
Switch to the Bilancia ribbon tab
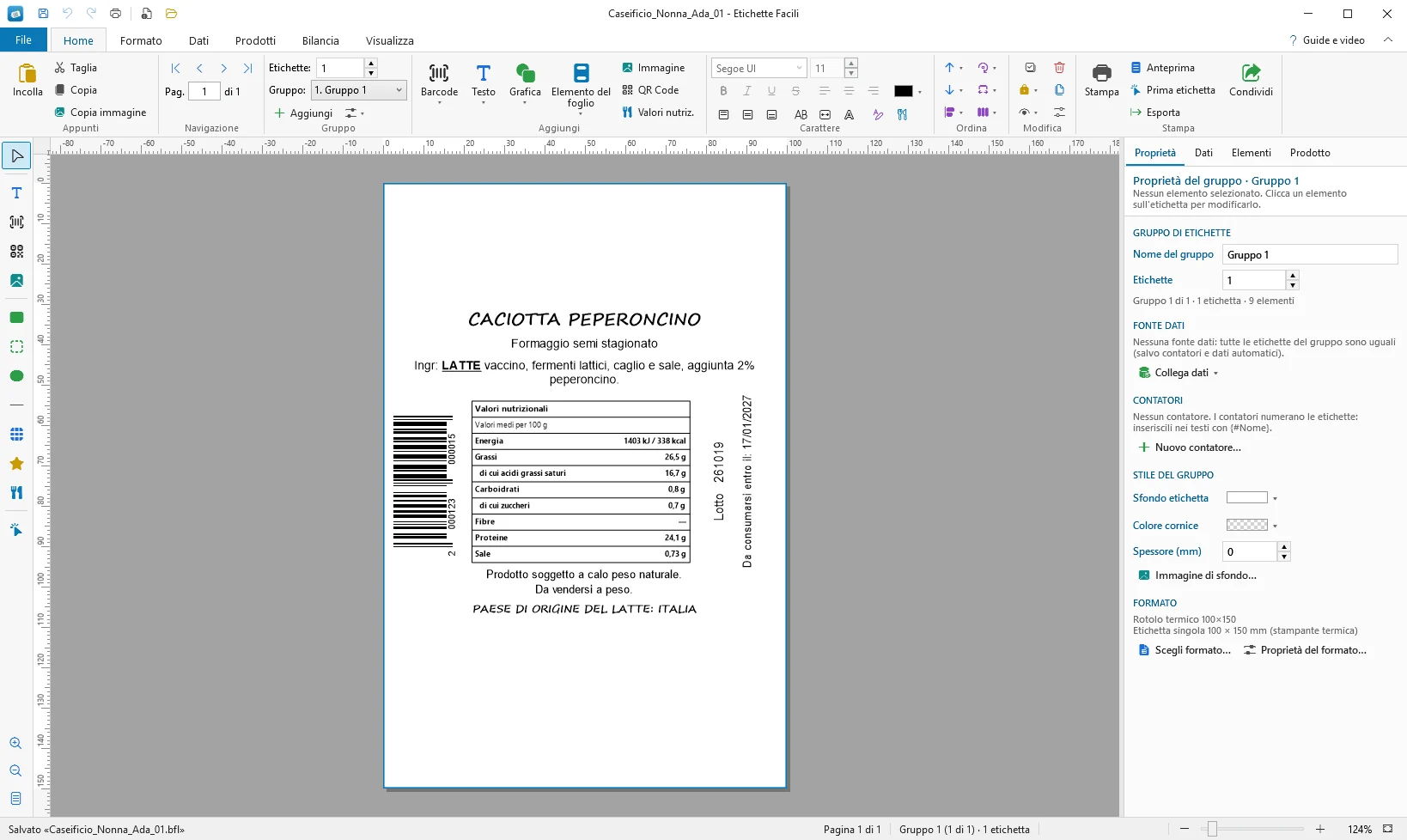click(x=320, y=40)
